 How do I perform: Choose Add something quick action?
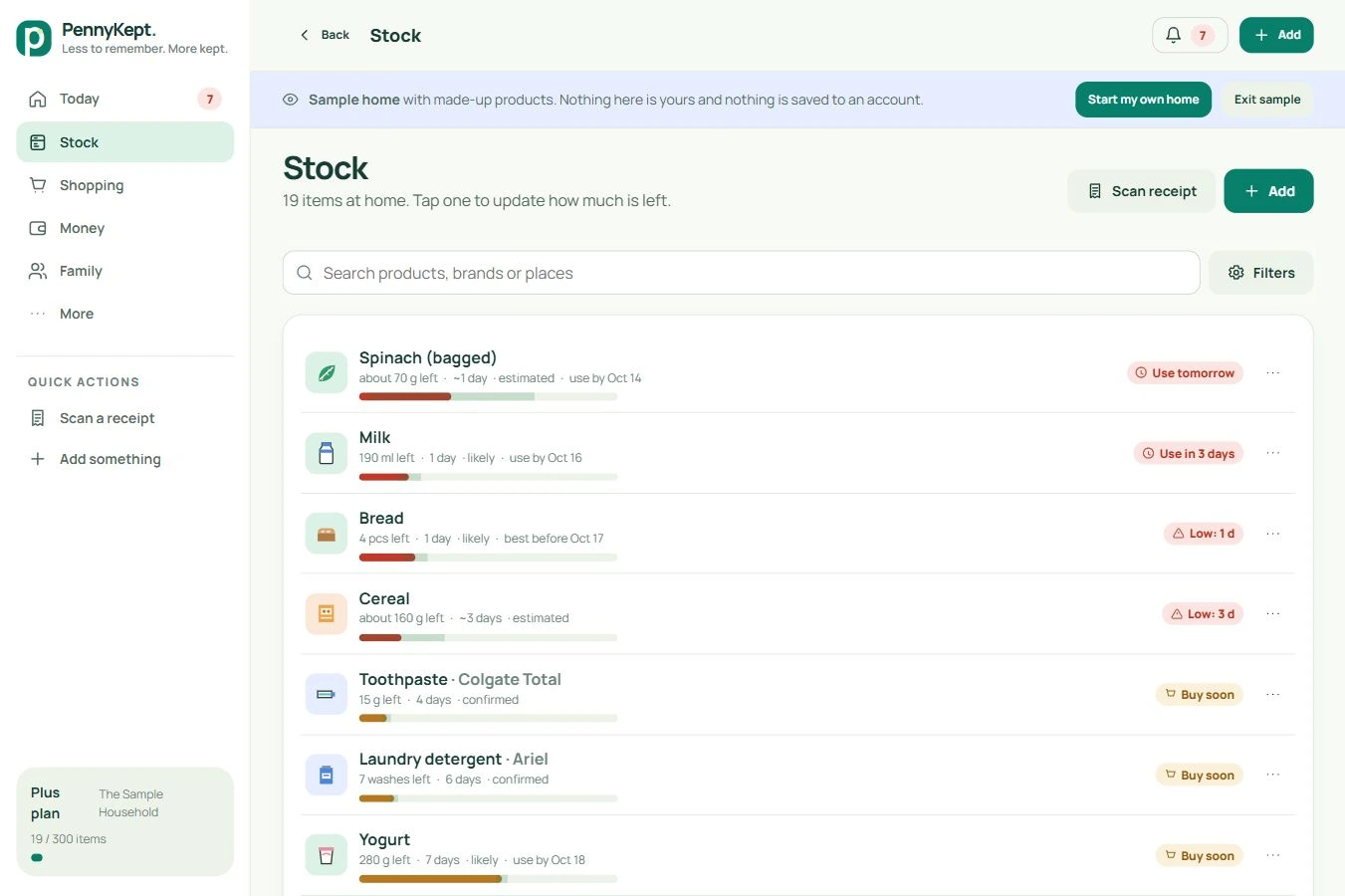coord(124,459)
